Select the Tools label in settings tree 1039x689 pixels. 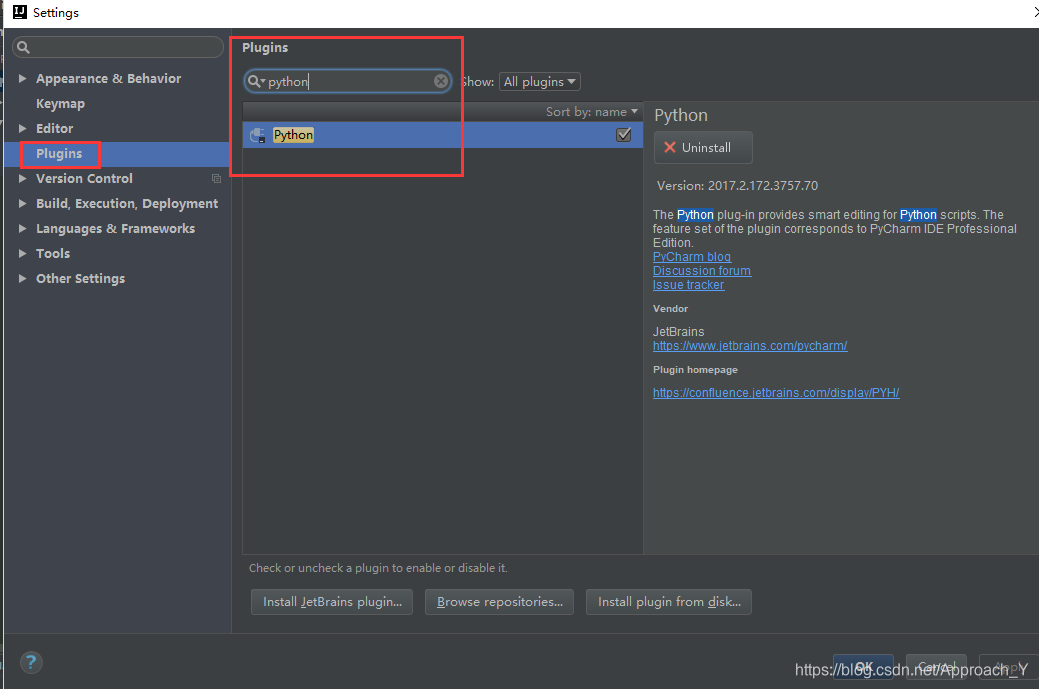pyautogui.click(x=53, y=253)
